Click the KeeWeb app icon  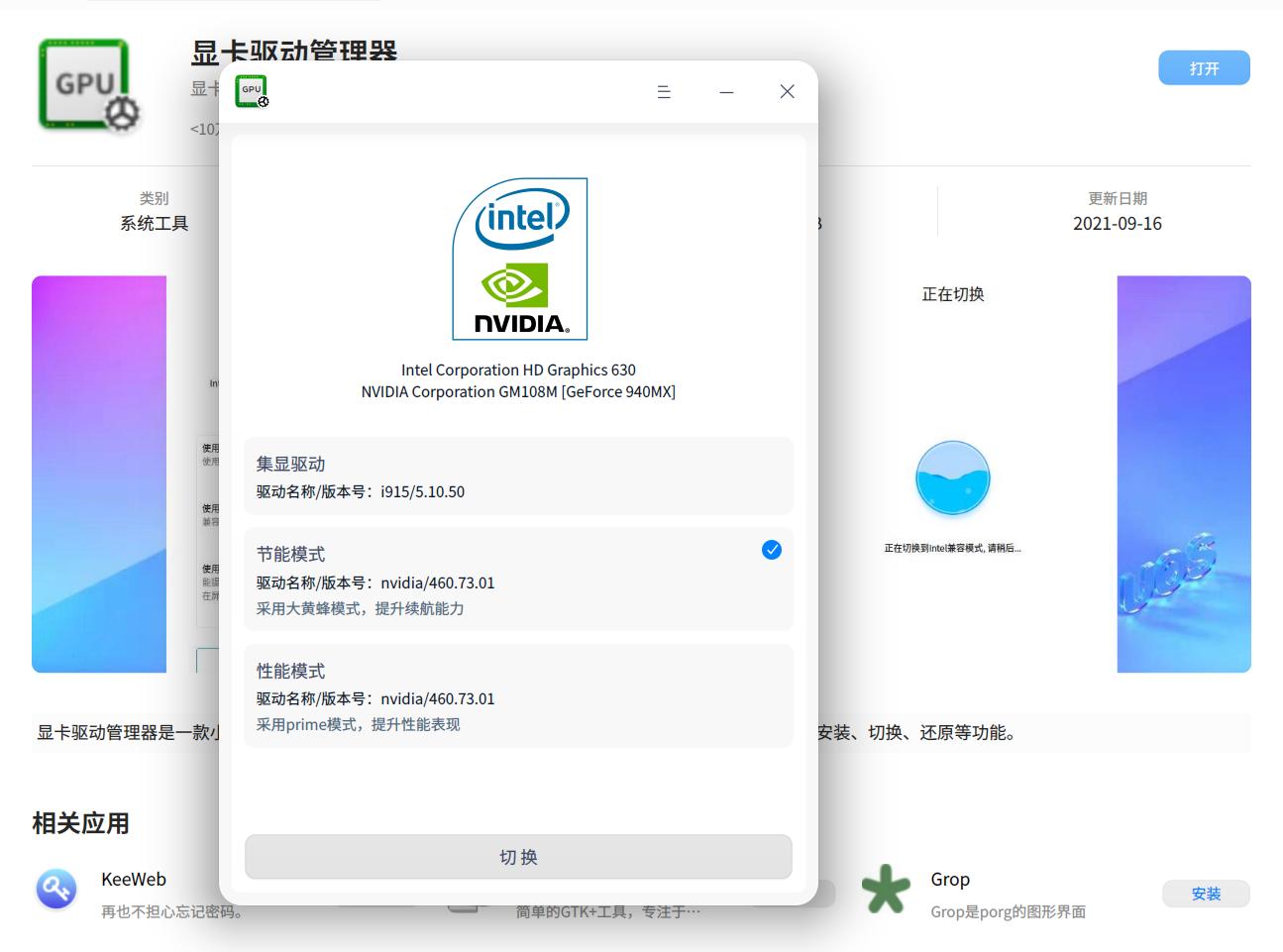click(x=56, y=889)
